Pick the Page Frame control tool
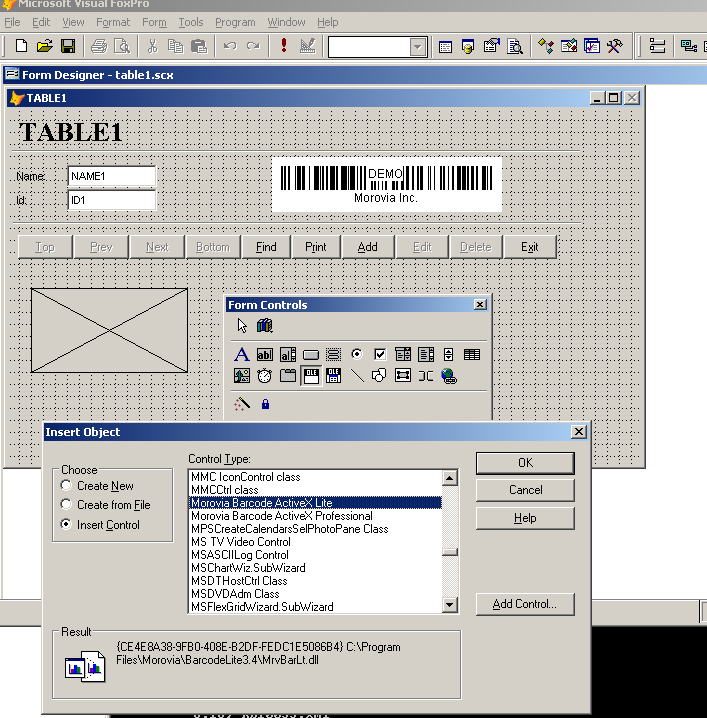The image size is (707, 718). [x=288, y=376]
